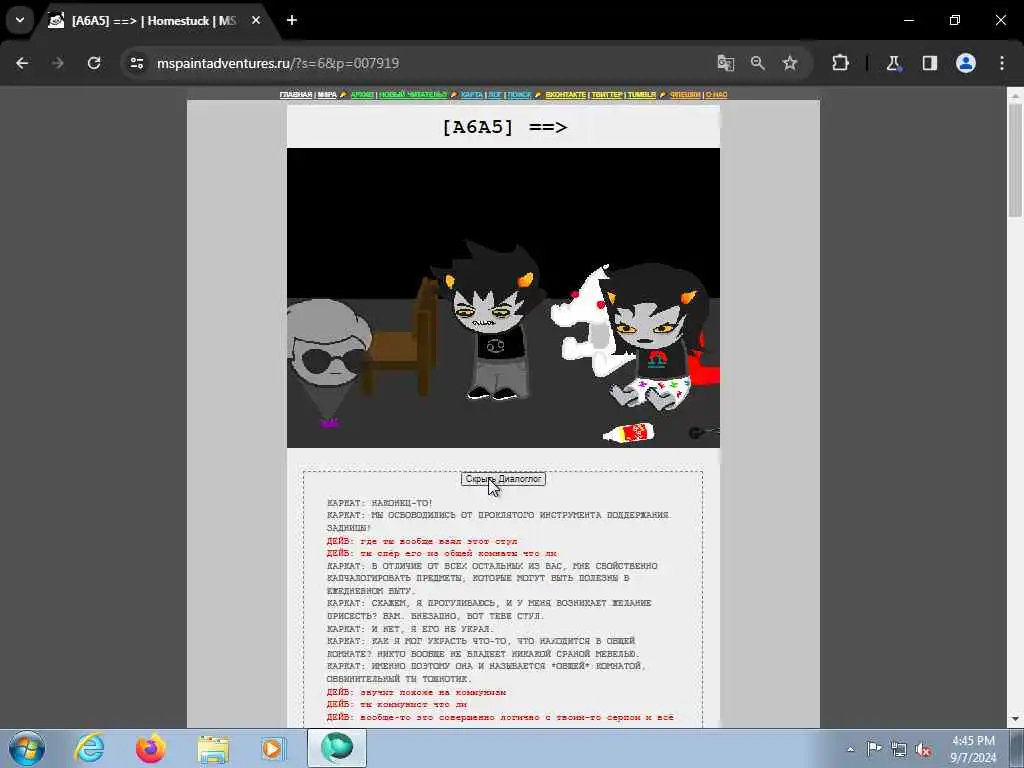This screenshot has width=1024, height=768.
Task: Go back to the previous page
Action: coord(22,63)
